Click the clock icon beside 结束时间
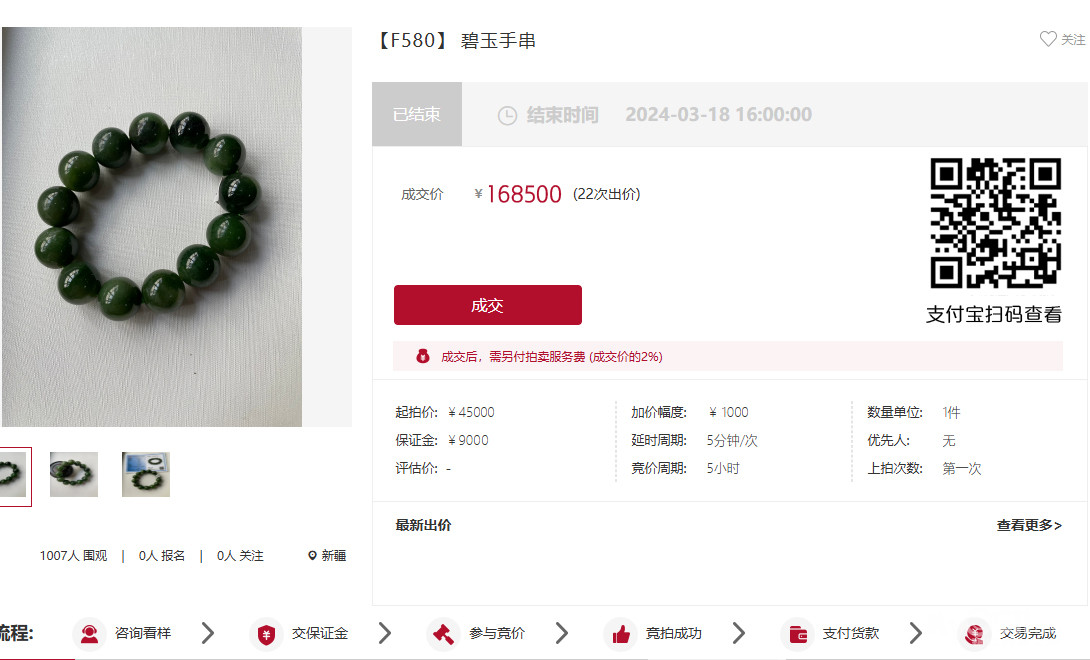The width and height of the screenshot is (1090, 660). tap(507, 115)
